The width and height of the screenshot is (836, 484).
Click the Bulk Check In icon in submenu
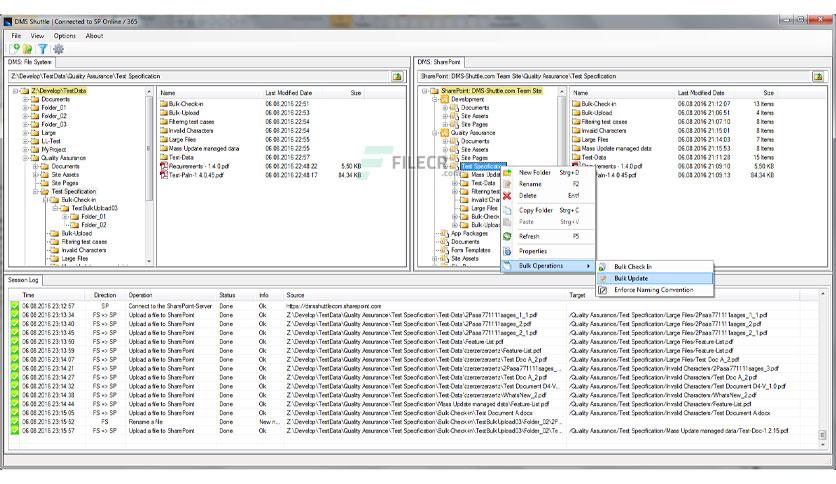click(x=602, y=267)
